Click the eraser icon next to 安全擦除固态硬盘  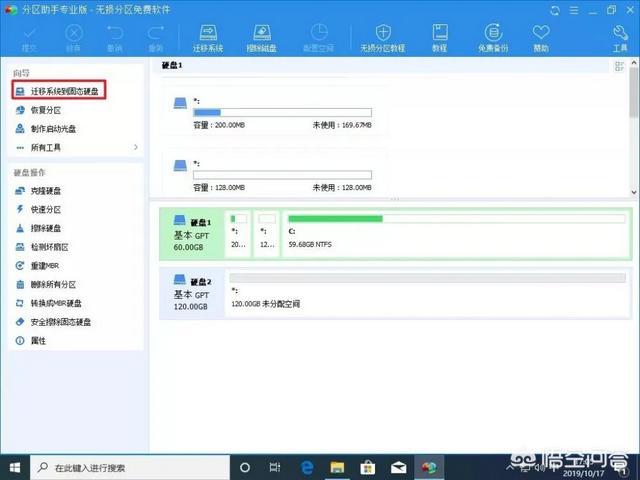point(20,322)
